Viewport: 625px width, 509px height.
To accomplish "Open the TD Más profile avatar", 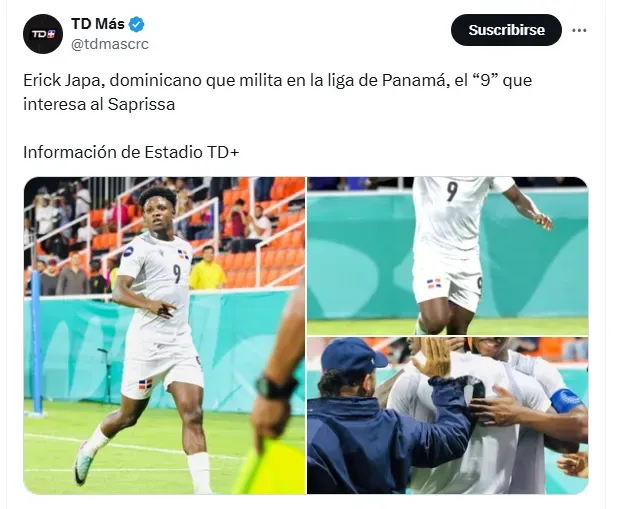I will [43, 34].
